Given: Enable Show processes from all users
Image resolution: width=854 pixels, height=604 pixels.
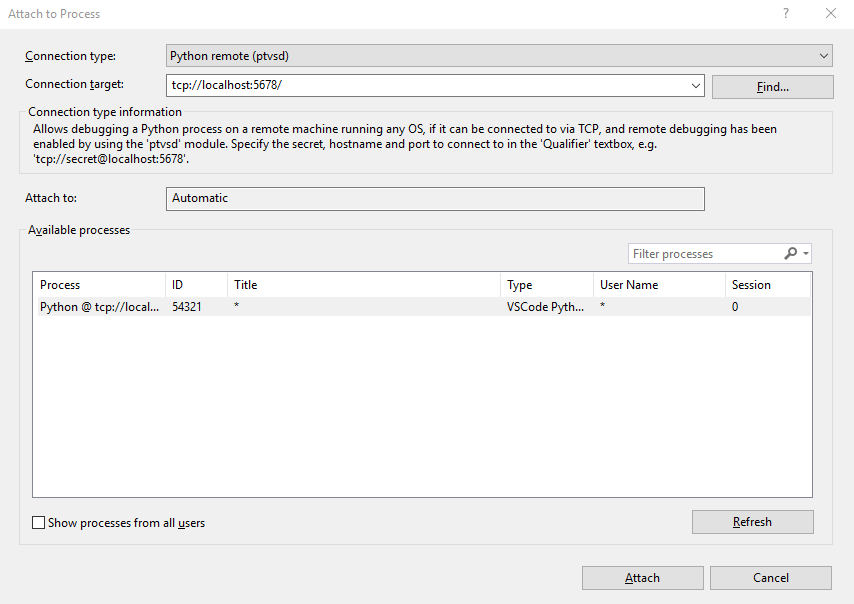Looking at the screenshot, I should [x=38, y=522].
